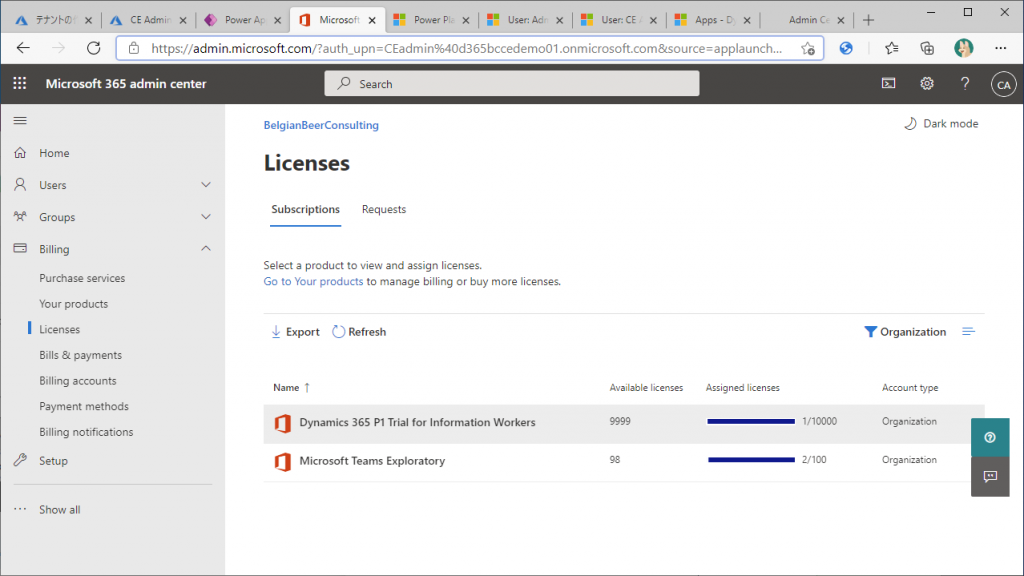Screen dimensions: 1024x576
Task: Click the Account type column header
Action: point(910,388)
